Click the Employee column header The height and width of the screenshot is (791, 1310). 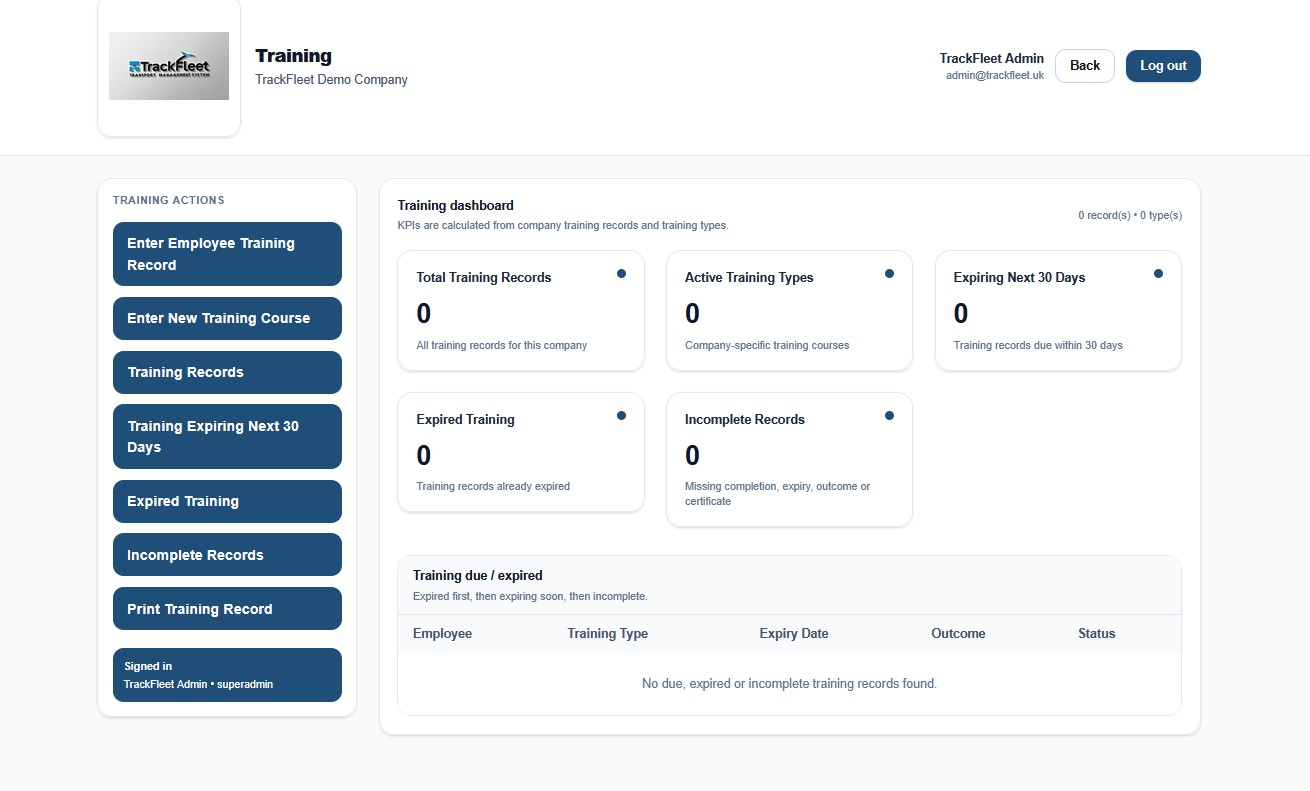point(442,633)
